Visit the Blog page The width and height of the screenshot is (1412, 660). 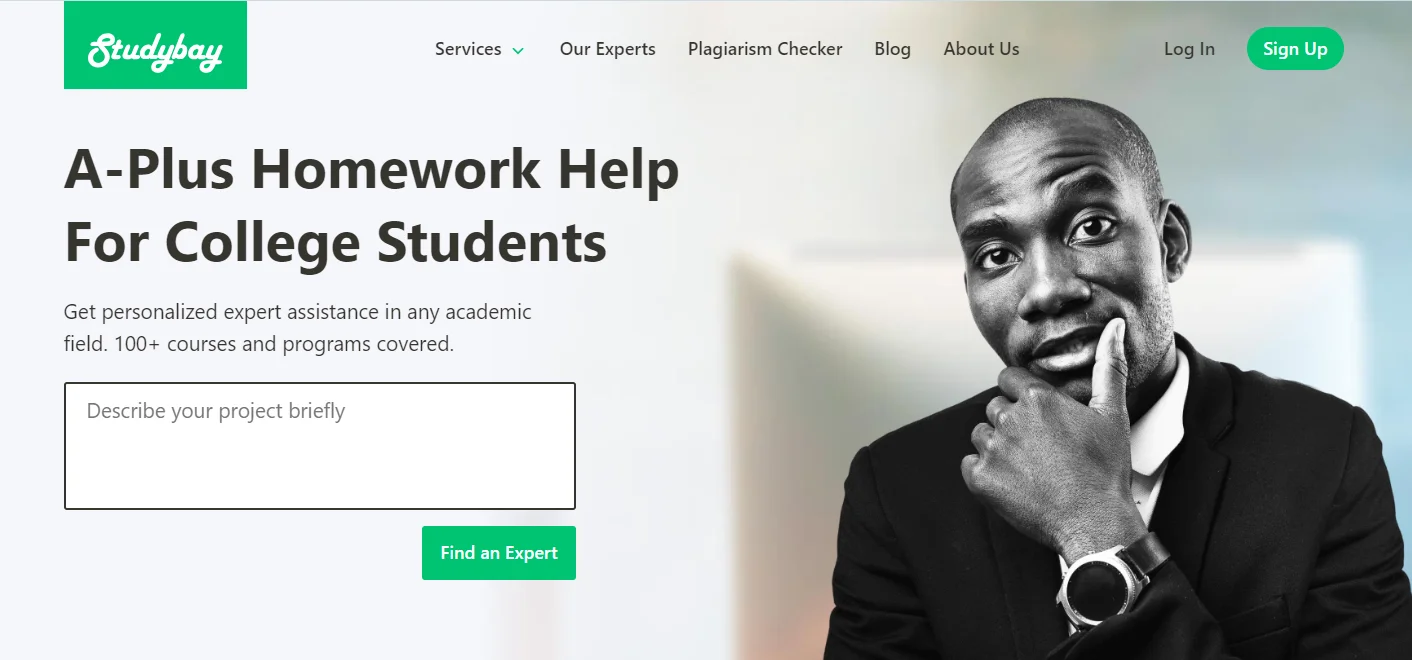(x=892, y=49)
